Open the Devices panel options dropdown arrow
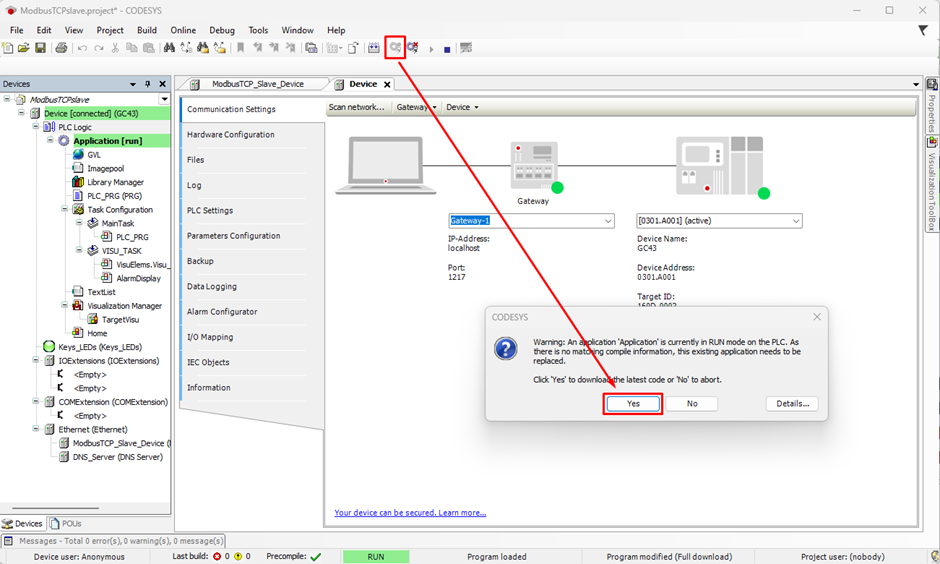 click(x=132, y=84)
